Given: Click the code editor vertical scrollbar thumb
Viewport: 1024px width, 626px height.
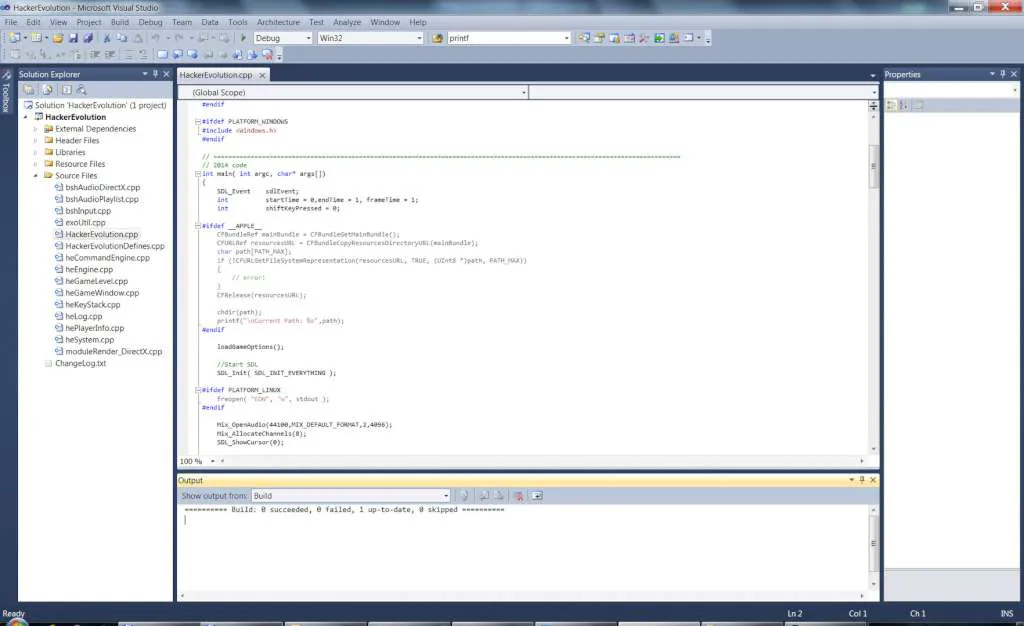Looking at the screenshot, I should pos(873,166).
